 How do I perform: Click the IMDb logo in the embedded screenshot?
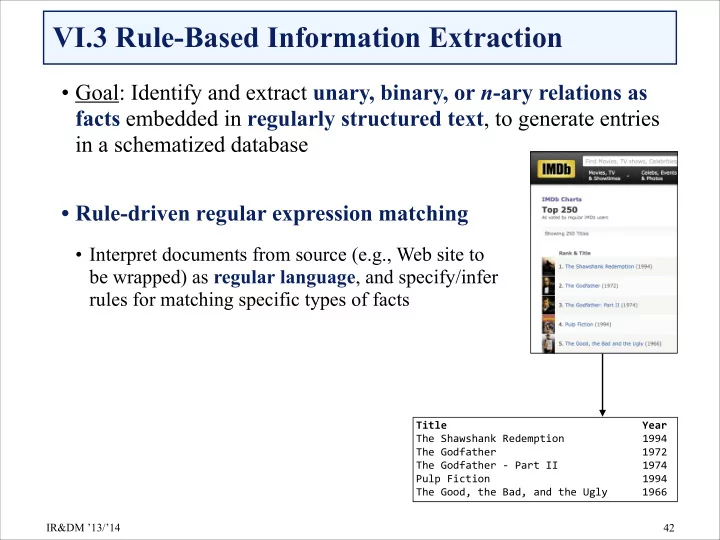(x=556, y=169)
